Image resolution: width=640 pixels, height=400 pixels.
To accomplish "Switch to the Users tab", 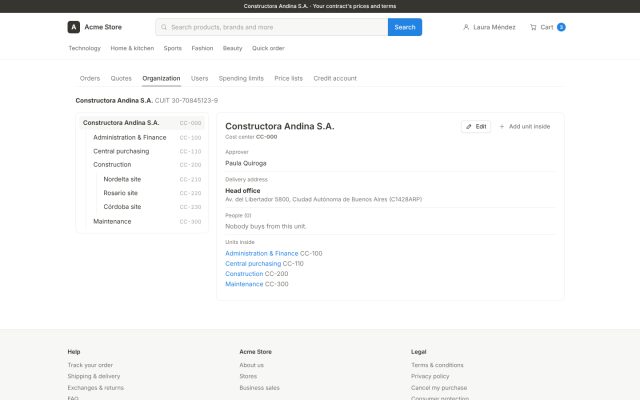I will coord(199,78).
